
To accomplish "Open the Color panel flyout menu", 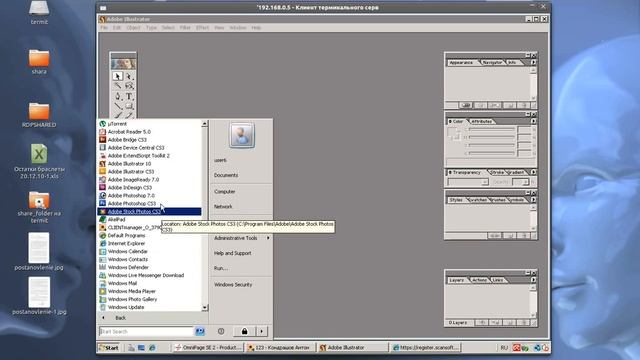I will tap(533, 121).
